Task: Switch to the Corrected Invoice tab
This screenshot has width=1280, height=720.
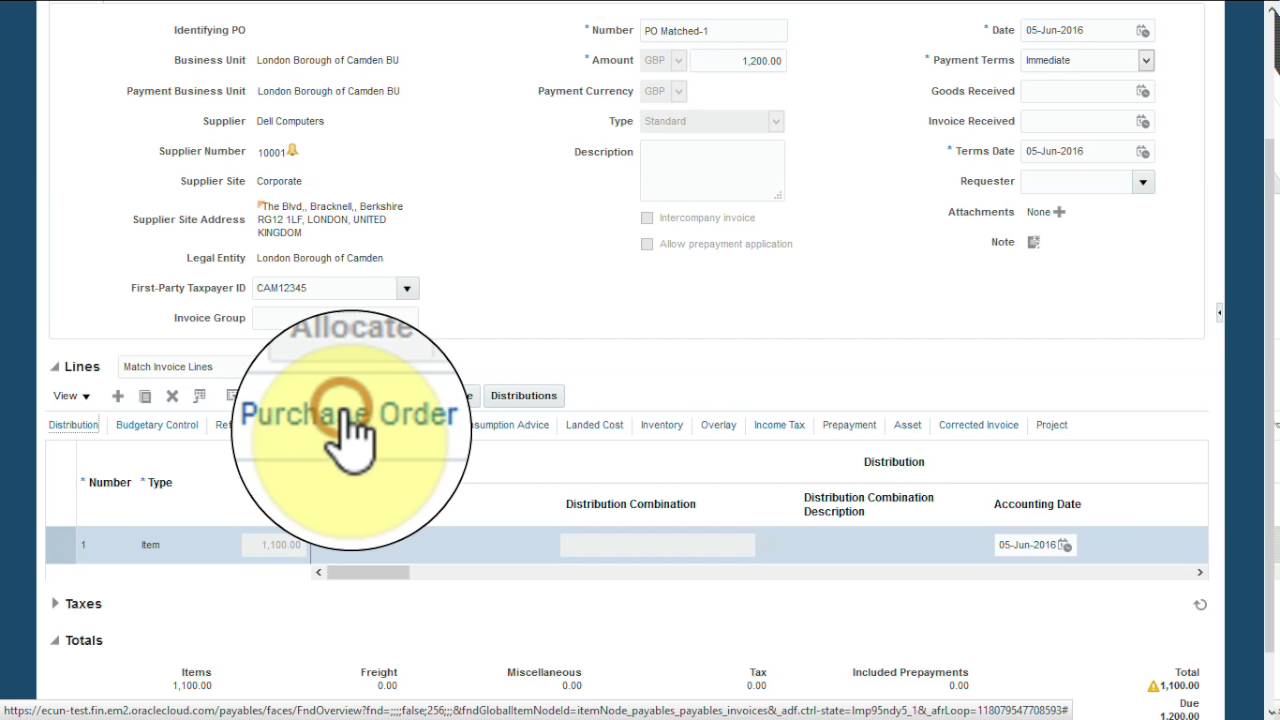Action: (978, 425)
